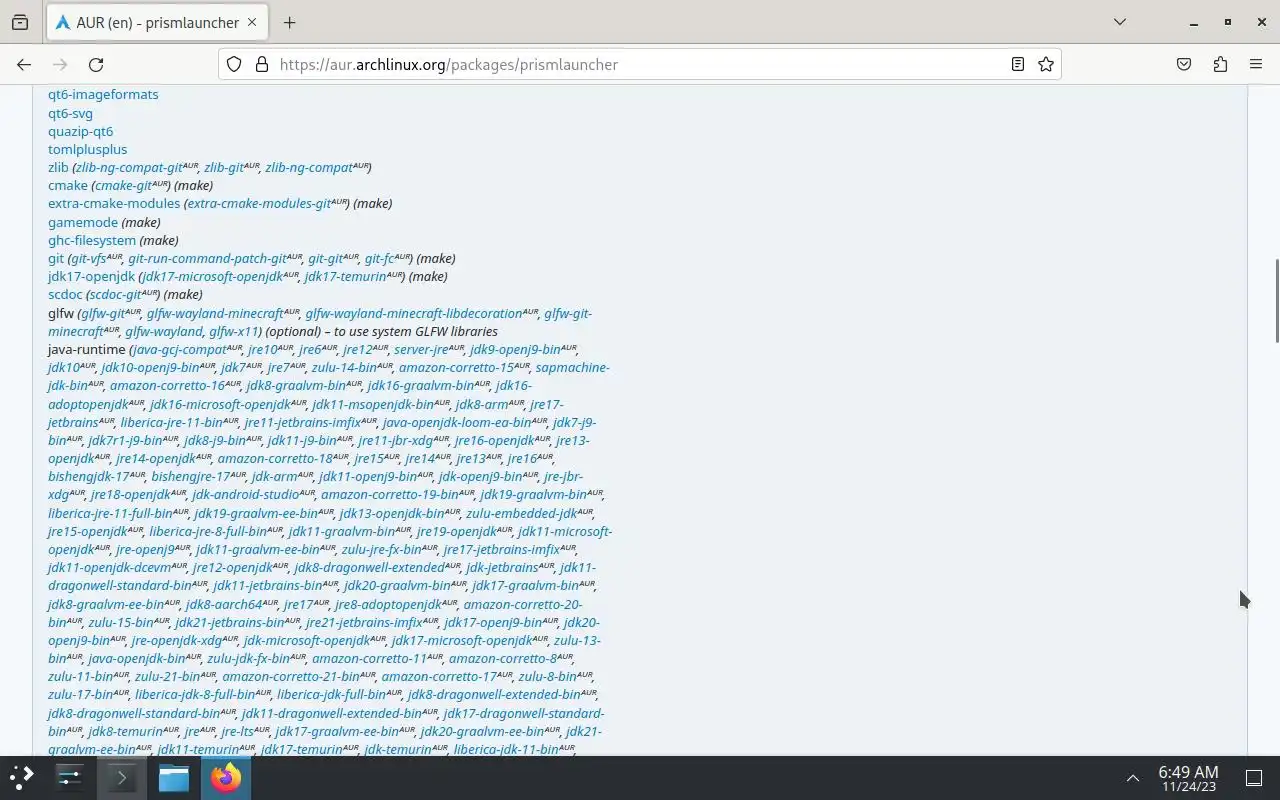Open a new tab with plus
Screen dimensions: 1280x800
(289, 22)
